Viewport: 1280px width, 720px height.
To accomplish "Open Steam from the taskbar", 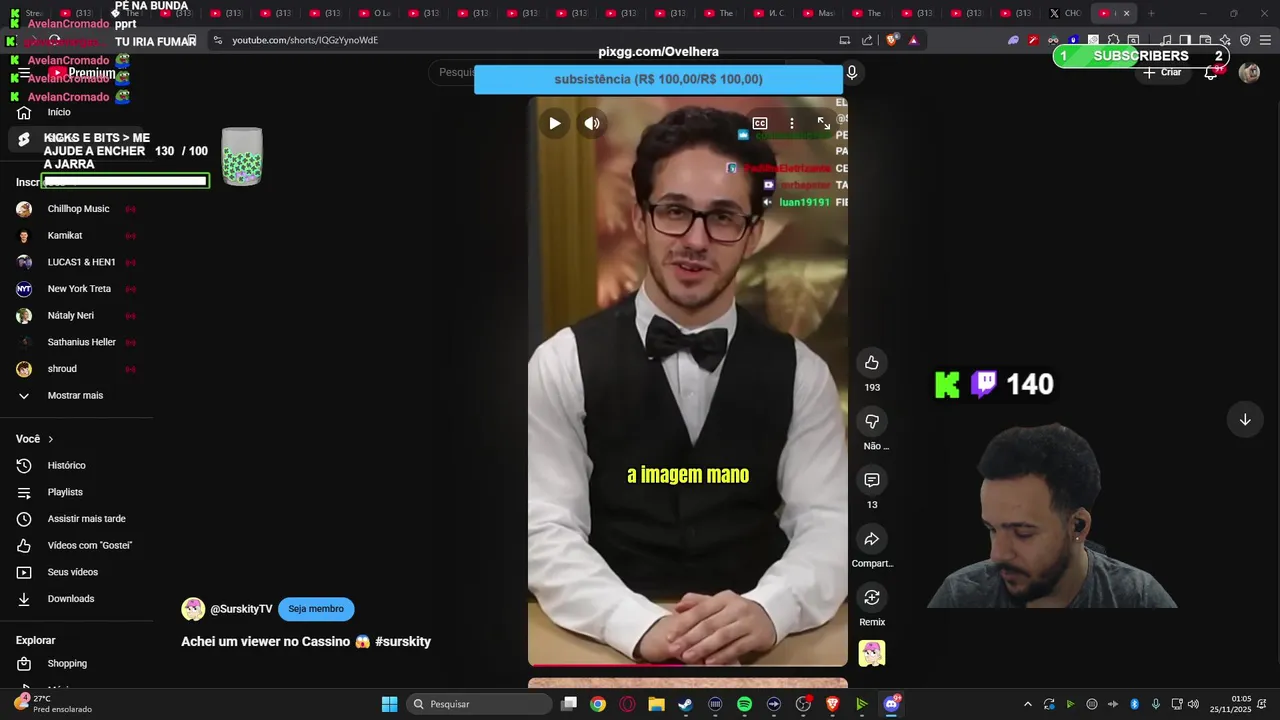I will (x=685, y=704).
